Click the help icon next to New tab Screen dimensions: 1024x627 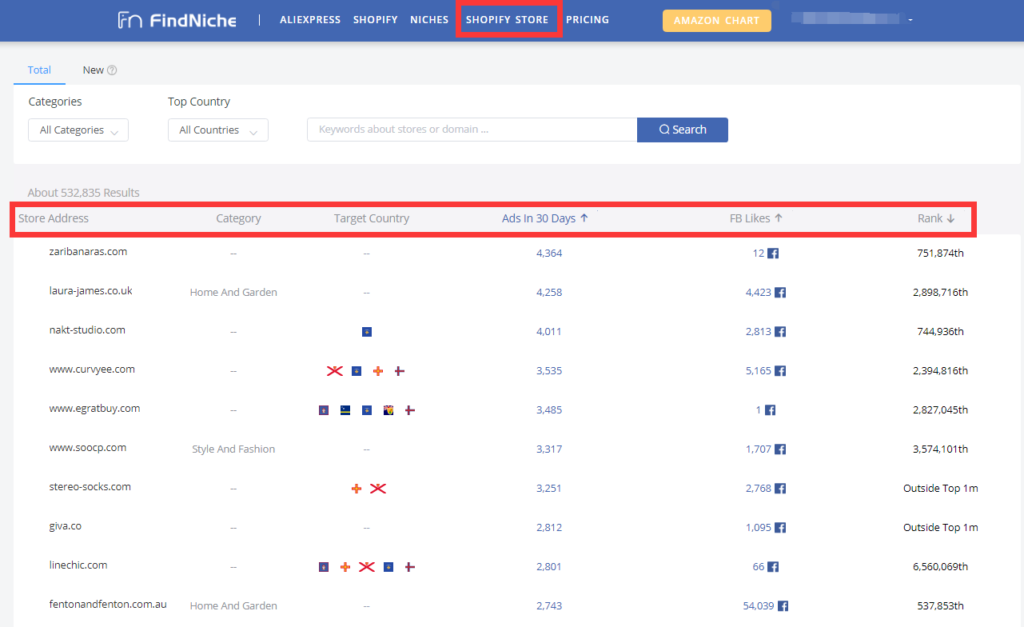click(112, 70)
